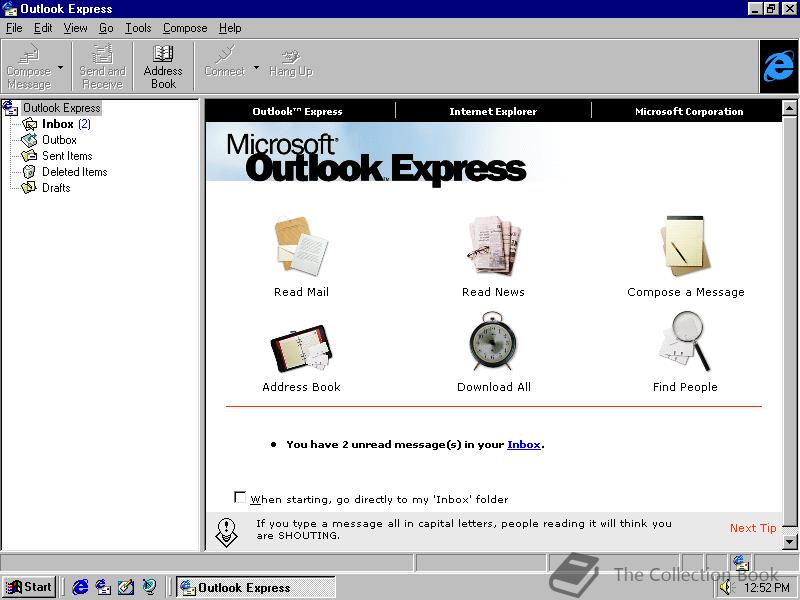The width and height of the screenshot is (800, 600).
Task: Click the View Channels Quick Launch icon
Action: [x=149, y=587]
